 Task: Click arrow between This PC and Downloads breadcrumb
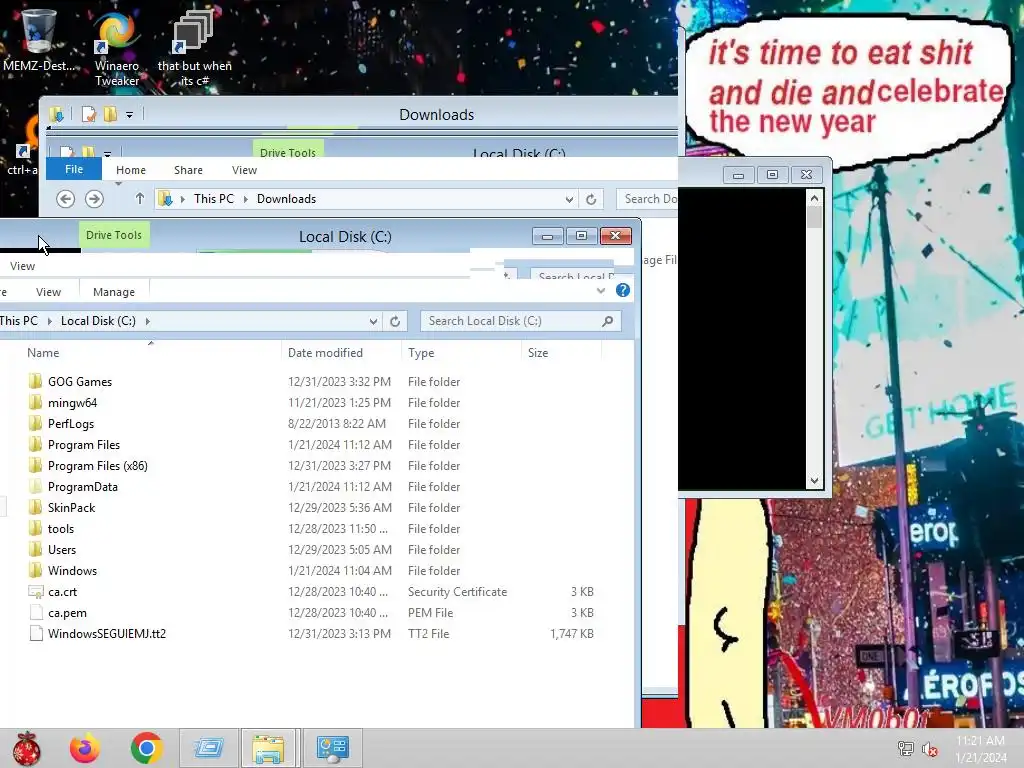[x=246, y=199]
